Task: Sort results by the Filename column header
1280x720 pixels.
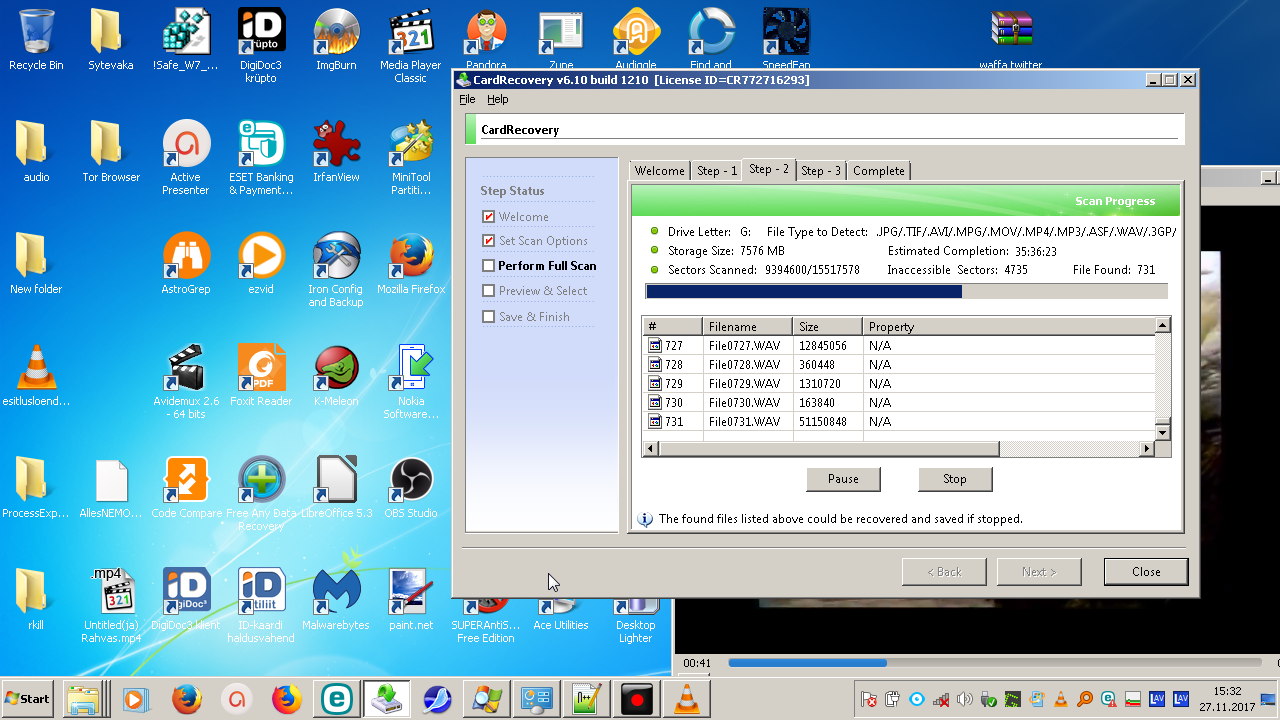Action: pos(747,327)
